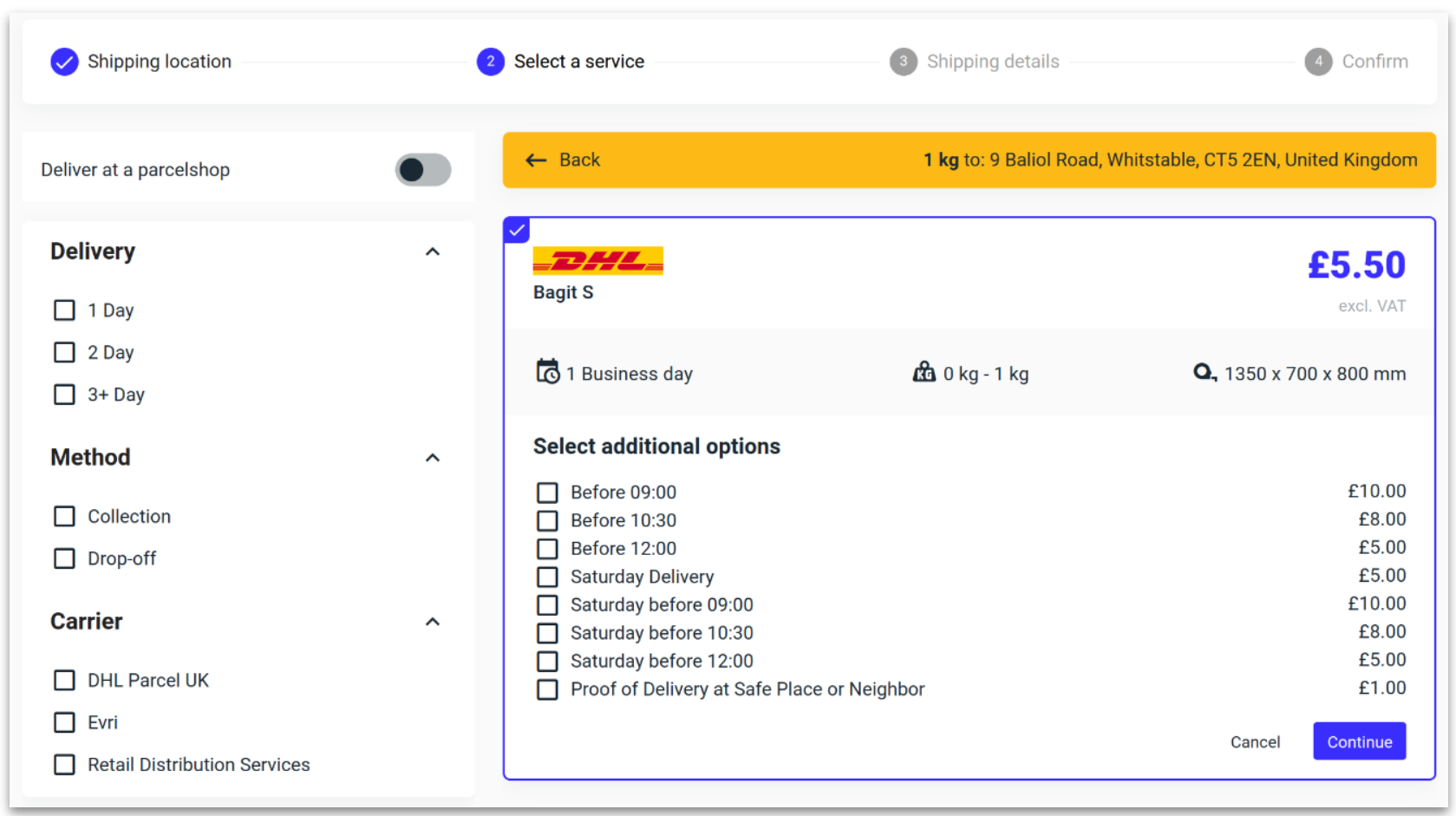Click the 1350 x 700 x 800 mm text
The image size is (1456, 816).
(x=1316, y=374)
